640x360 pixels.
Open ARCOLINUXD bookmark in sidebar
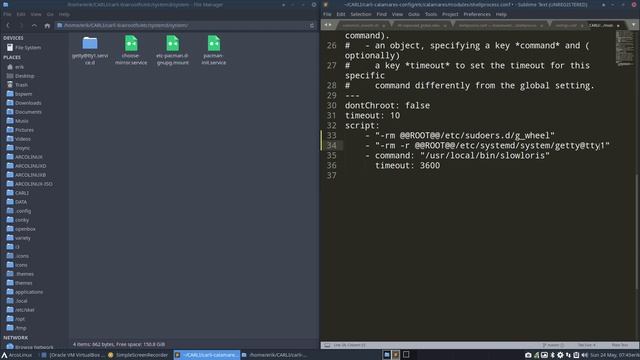[x=26, y=166]
